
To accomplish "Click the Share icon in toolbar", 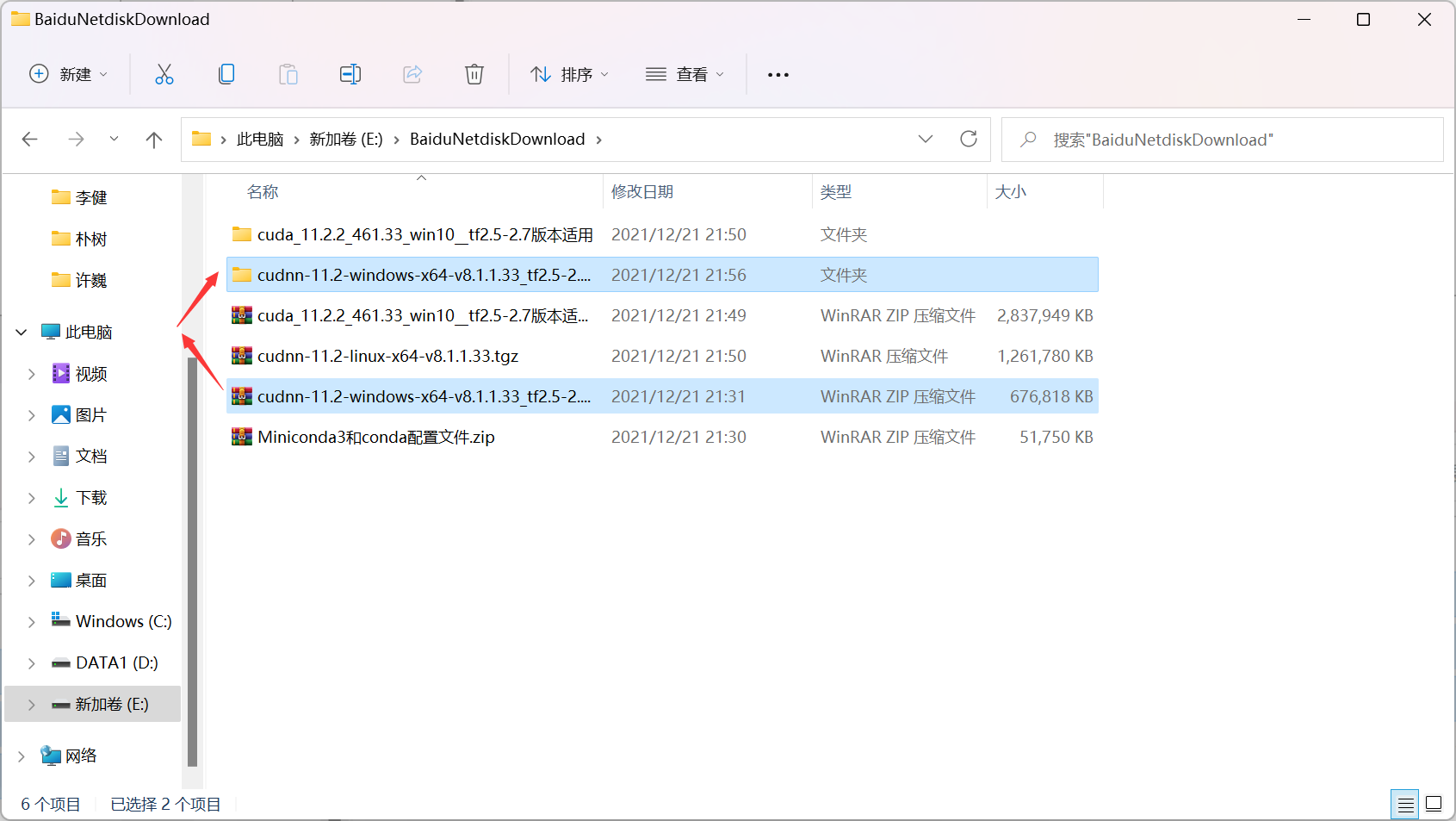I will point(412,74).
